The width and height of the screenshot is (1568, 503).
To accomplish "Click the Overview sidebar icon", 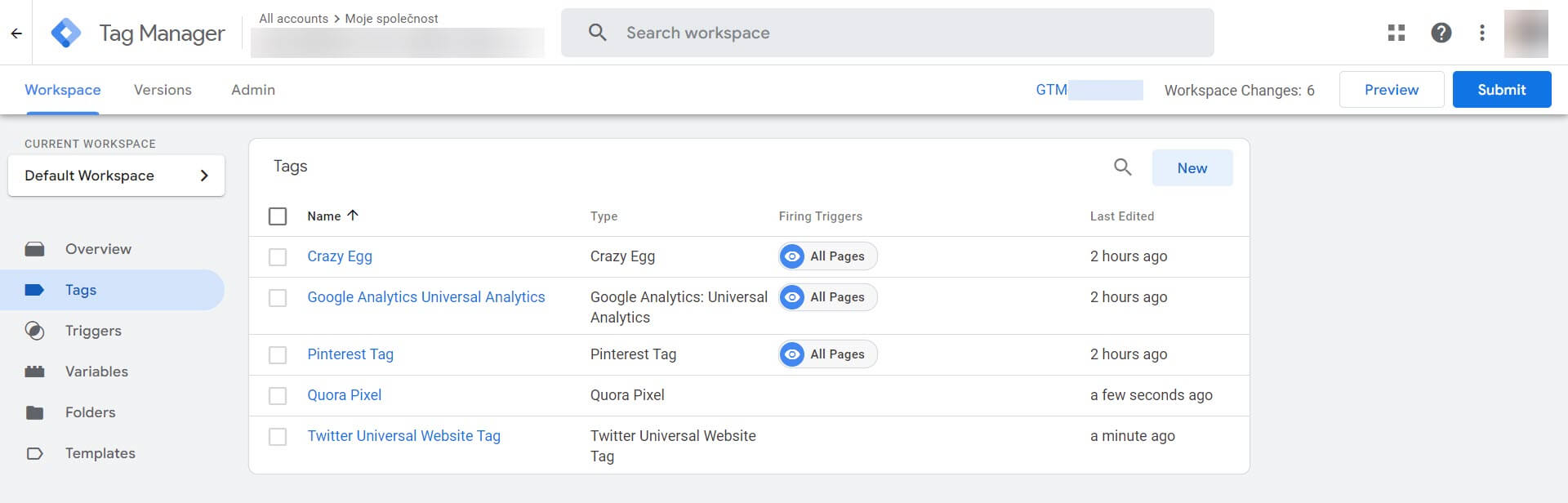I will 35,249.
